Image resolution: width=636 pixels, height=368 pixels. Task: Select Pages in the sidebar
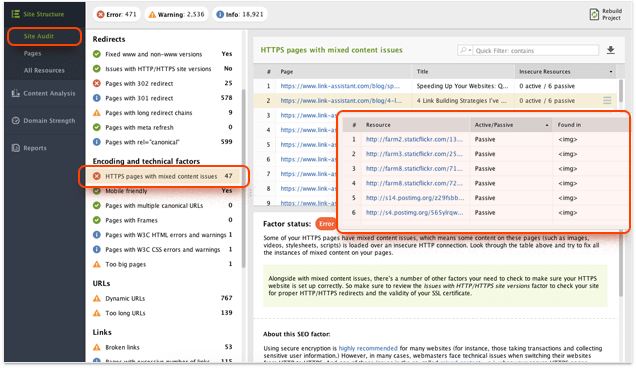[32, 53]
